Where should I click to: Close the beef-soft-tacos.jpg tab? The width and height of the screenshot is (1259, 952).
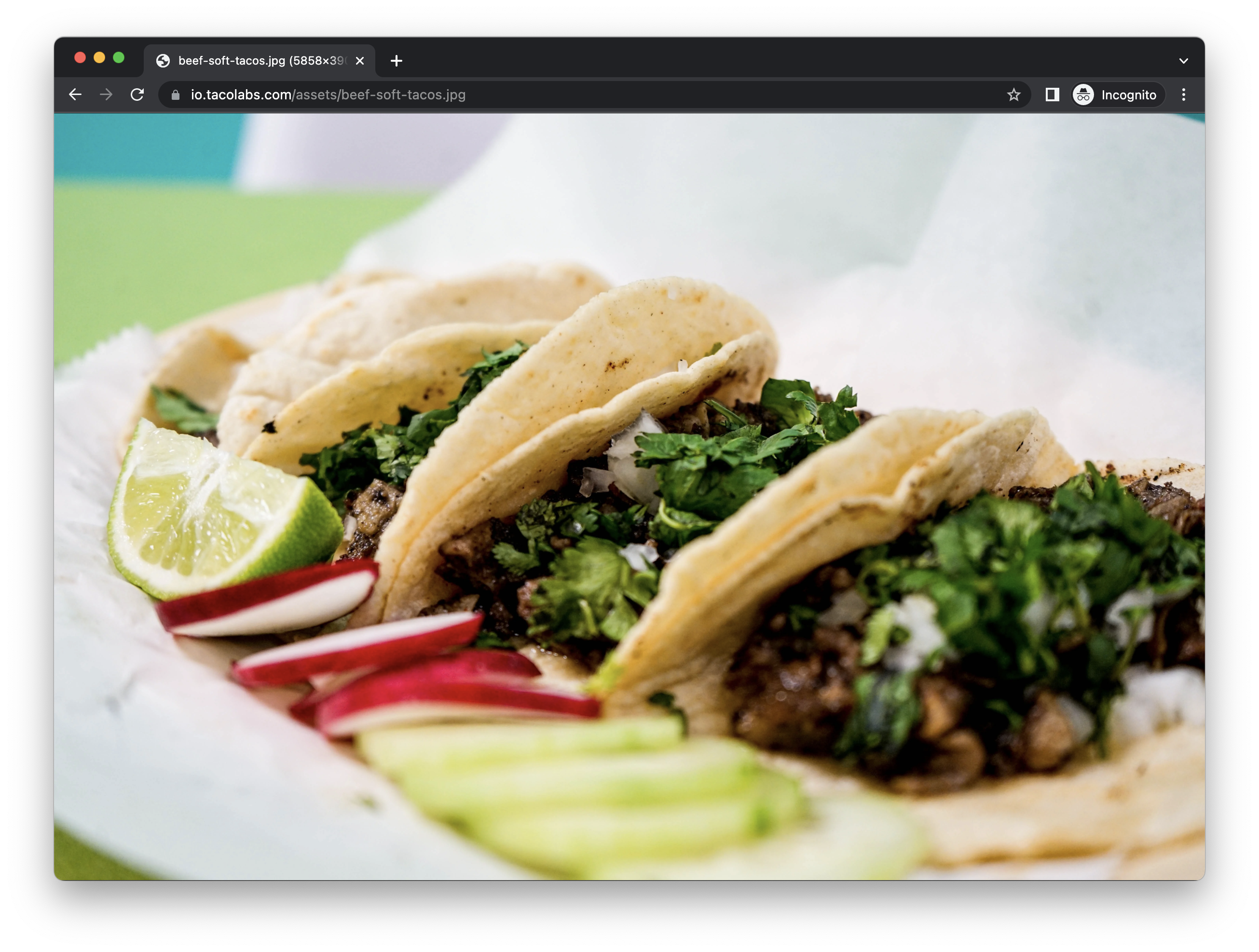(359, 60)
